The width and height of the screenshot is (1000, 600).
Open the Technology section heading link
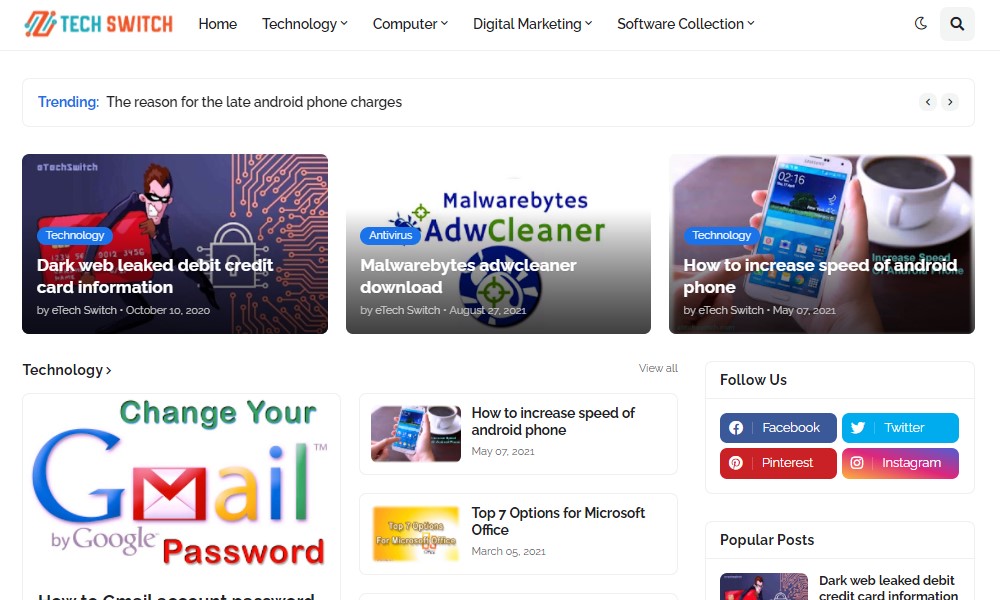pyautogui.click(x=67, y=370)
